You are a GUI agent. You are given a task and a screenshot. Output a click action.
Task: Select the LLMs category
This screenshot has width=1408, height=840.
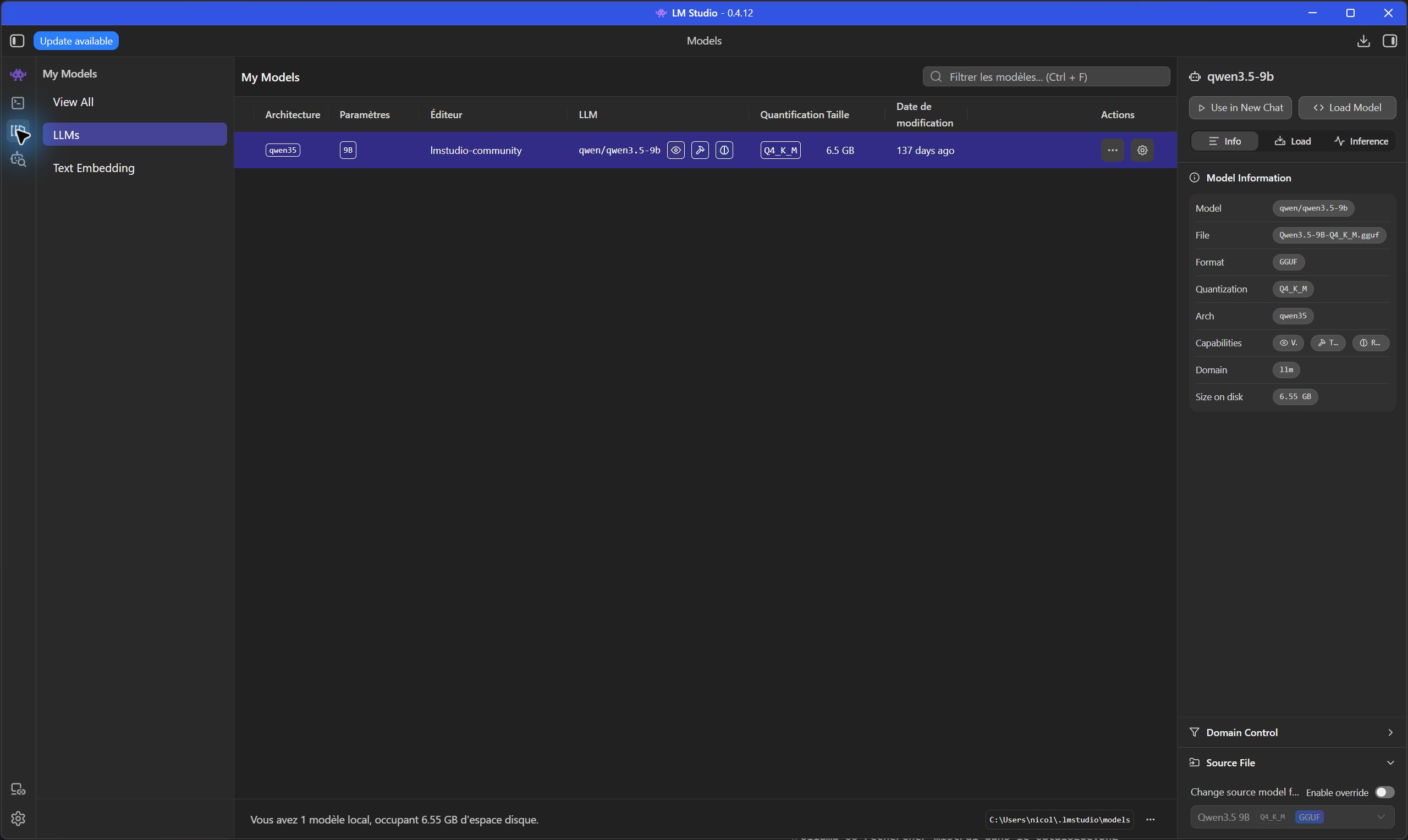[135, 135]
